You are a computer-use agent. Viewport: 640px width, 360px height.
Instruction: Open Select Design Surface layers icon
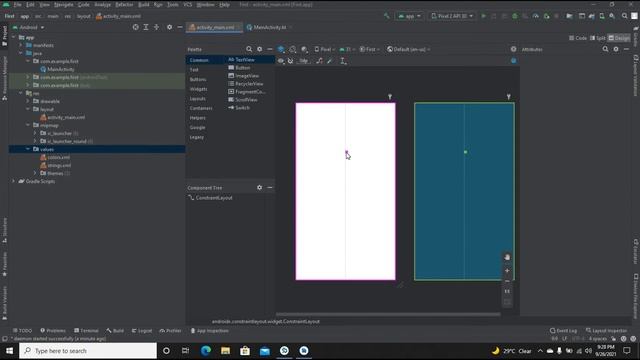tap(281, 49)
